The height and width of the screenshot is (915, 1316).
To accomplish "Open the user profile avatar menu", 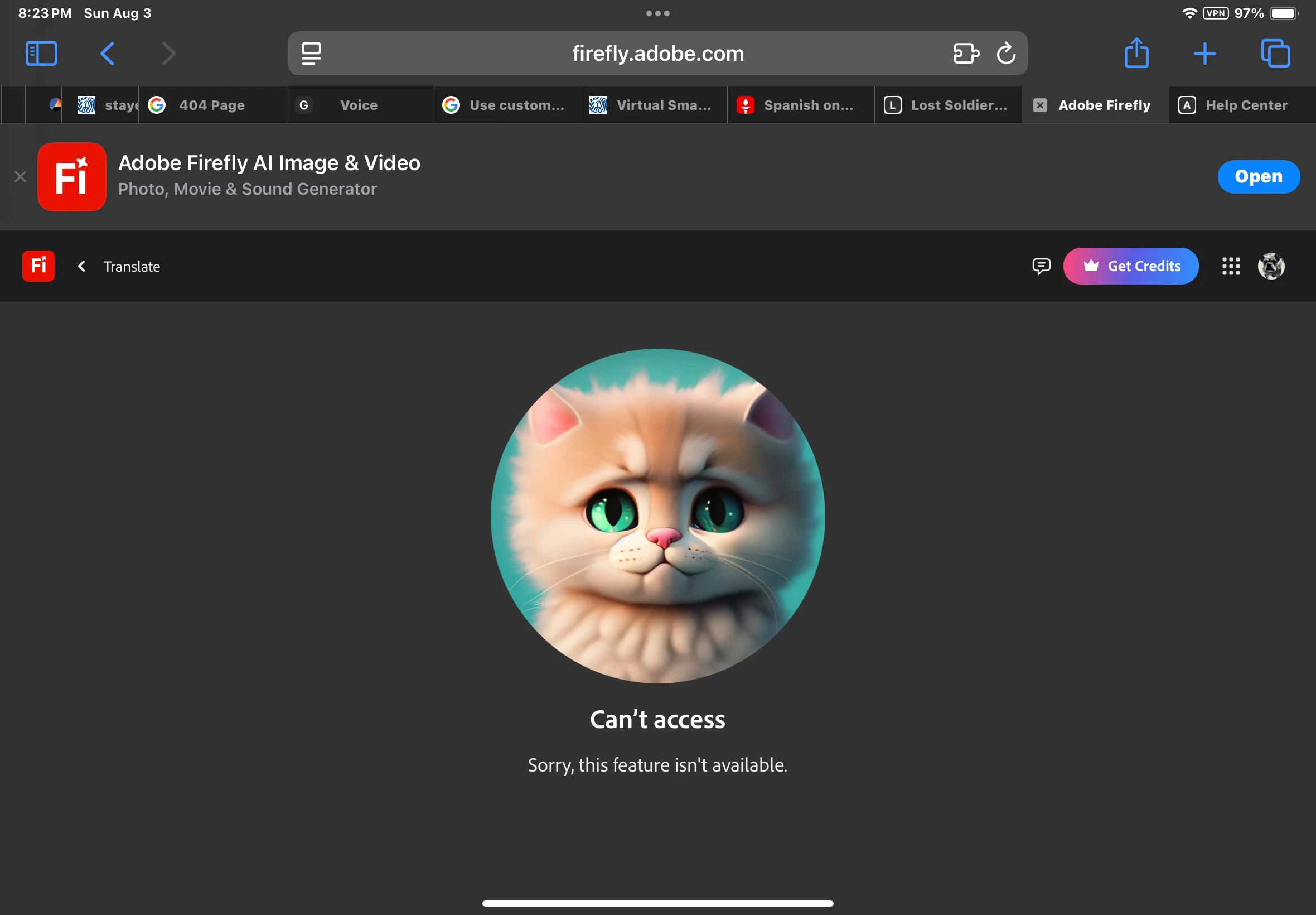I will pos(1271,266).
